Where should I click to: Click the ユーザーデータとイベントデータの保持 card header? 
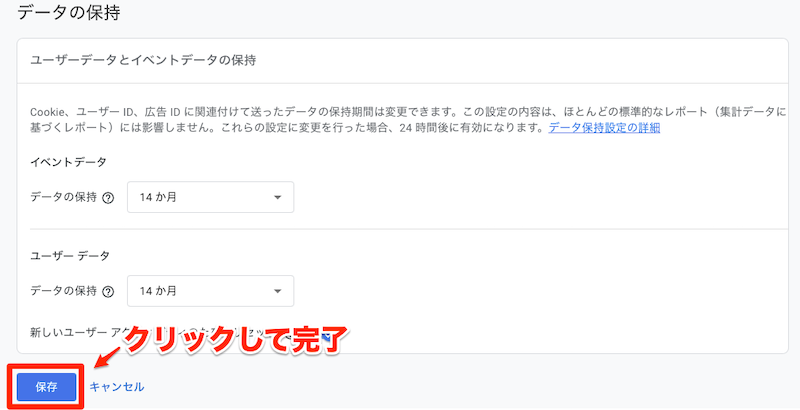pyautogui.click(x=144, y=61)
